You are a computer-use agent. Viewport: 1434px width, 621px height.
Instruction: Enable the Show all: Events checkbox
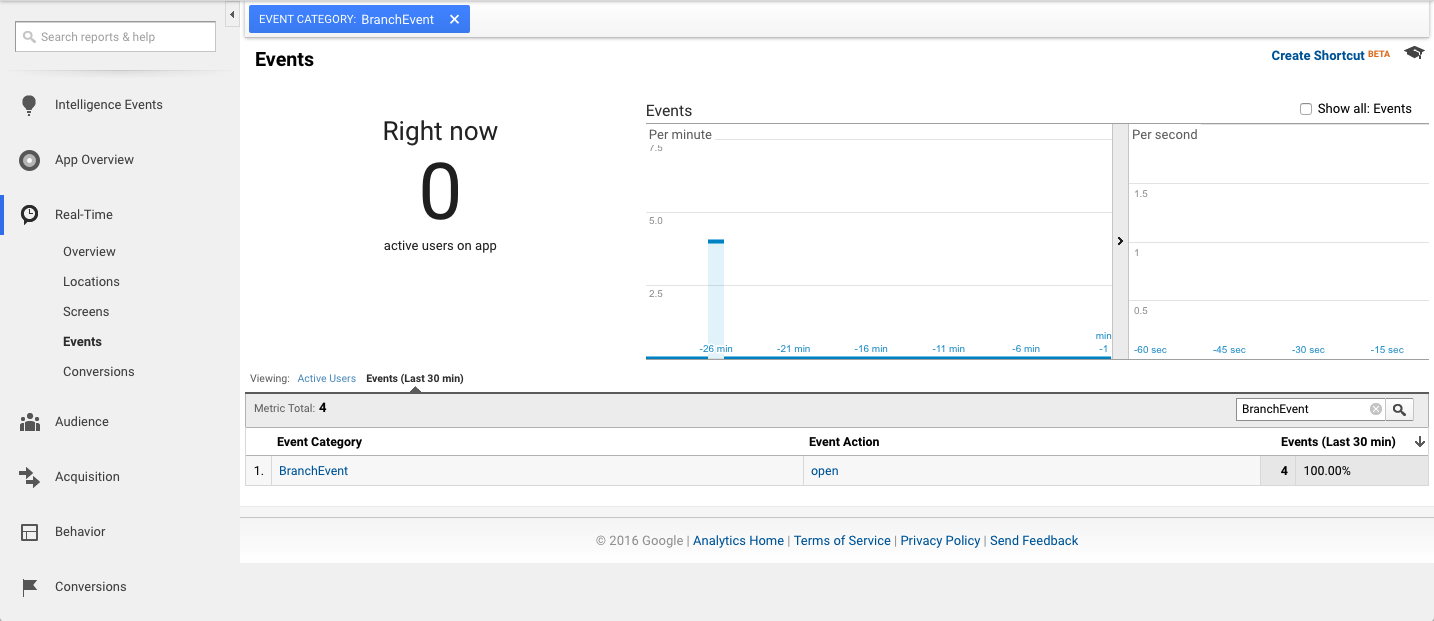pos(1305,109)
